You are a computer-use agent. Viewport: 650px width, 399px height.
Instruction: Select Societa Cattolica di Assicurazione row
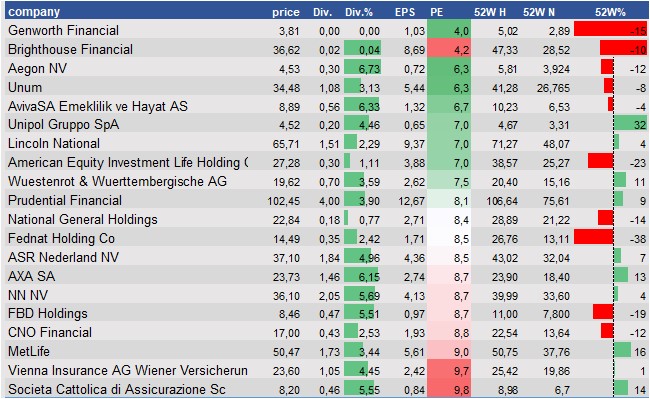tap(326, 389)
